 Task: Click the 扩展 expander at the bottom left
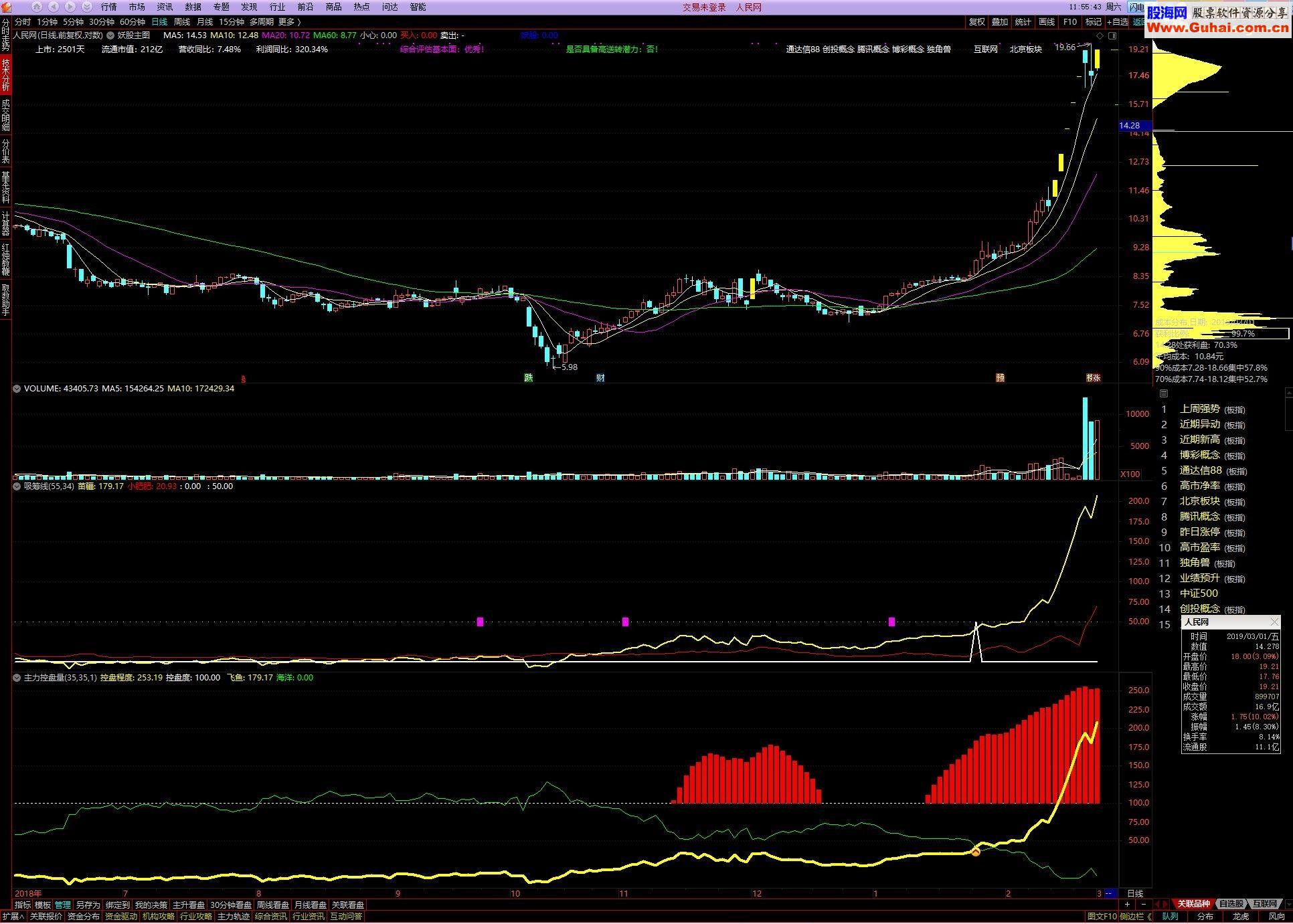click(13, 917)
